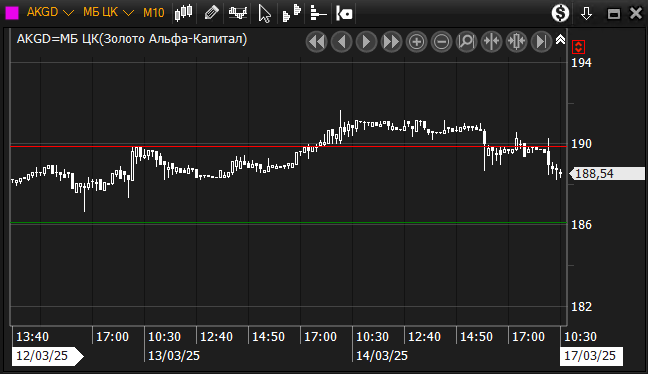Toggle horizontal compress chart button
Screen dimensions: 648x374
coord(491,41)
